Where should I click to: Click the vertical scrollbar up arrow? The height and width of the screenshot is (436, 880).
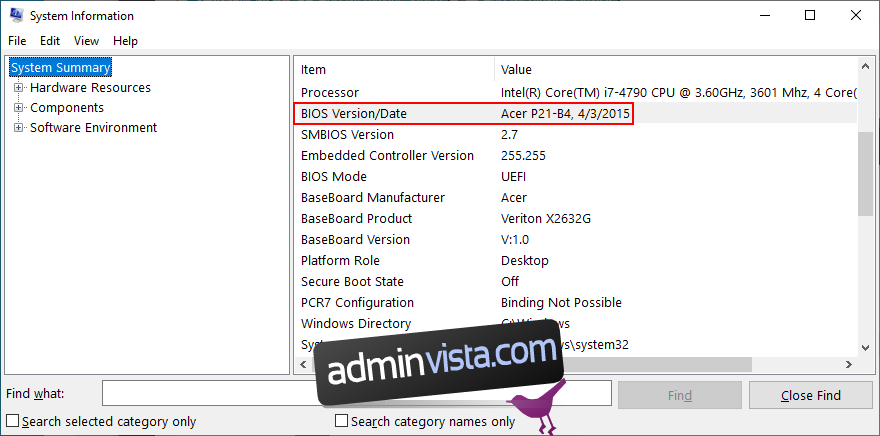tap(865, 67)
